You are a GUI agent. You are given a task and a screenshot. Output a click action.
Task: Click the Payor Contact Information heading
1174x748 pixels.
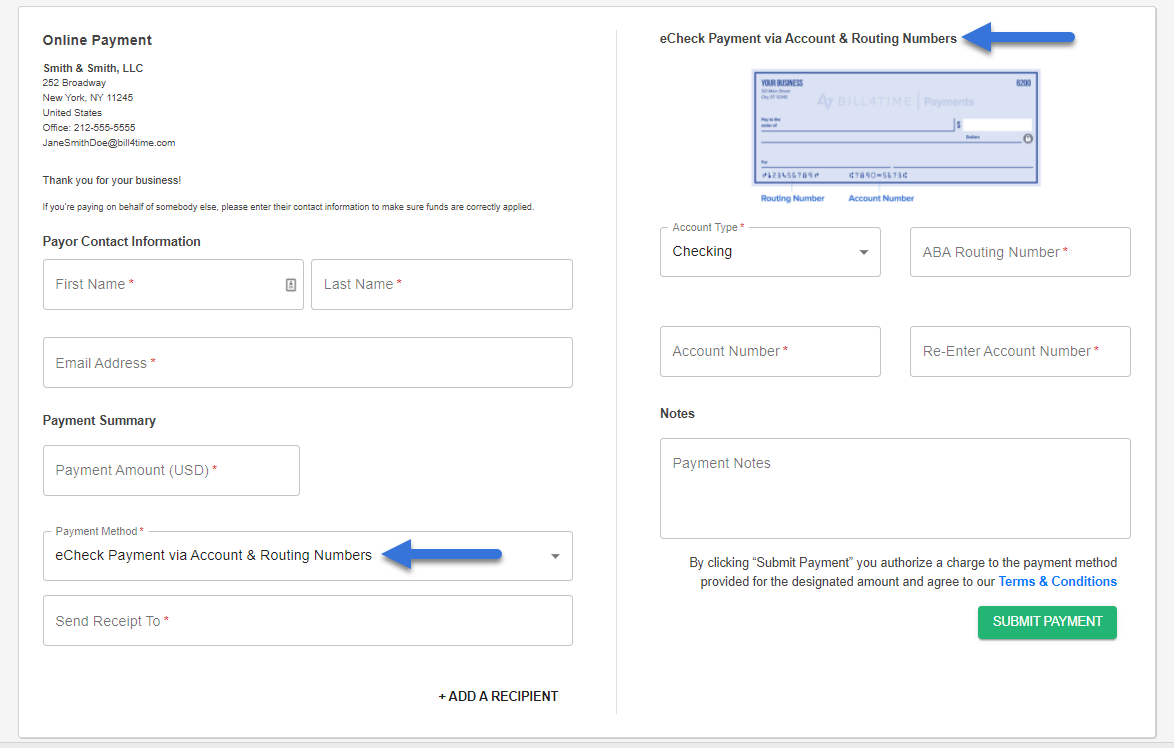pos(121,242)
